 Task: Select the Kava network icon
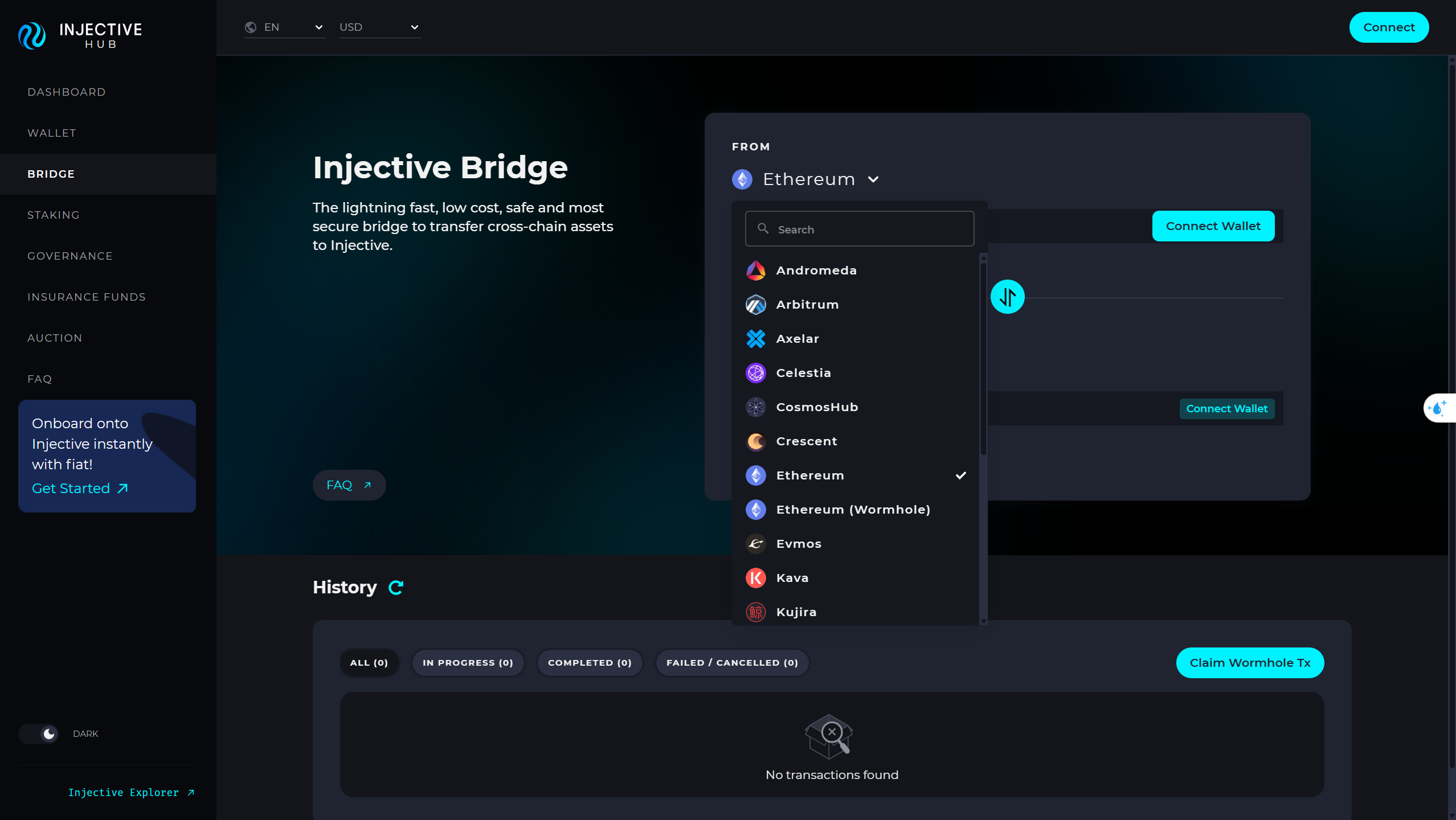(x=756, y=578)
